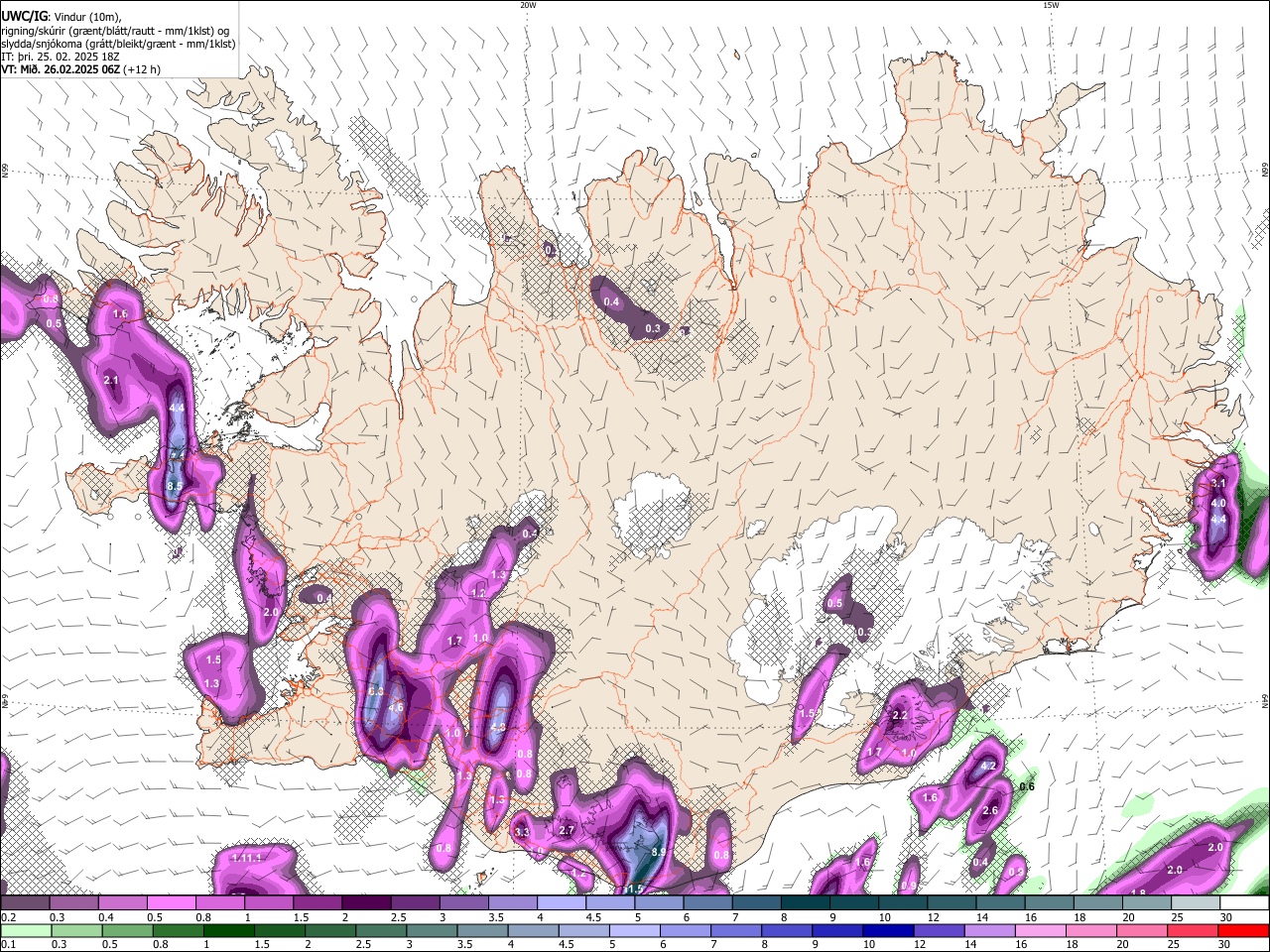The width and height of the screenshot is (1270, 952).
Task: Click the 'IT: þri. 25. 02. 2025 18Z' line
Action: tap(60, 57)
